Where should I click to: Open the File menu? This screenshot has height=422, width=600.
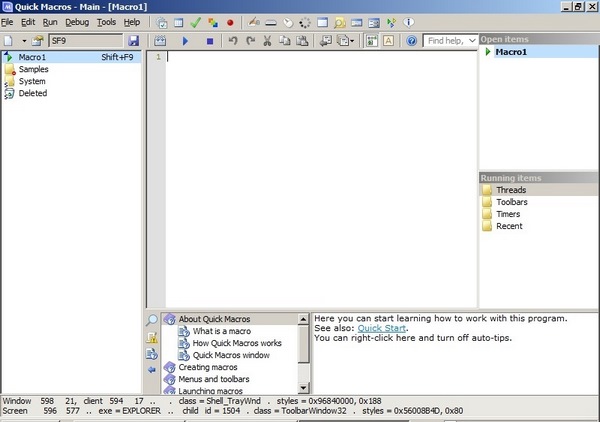[x=7, y=23]
